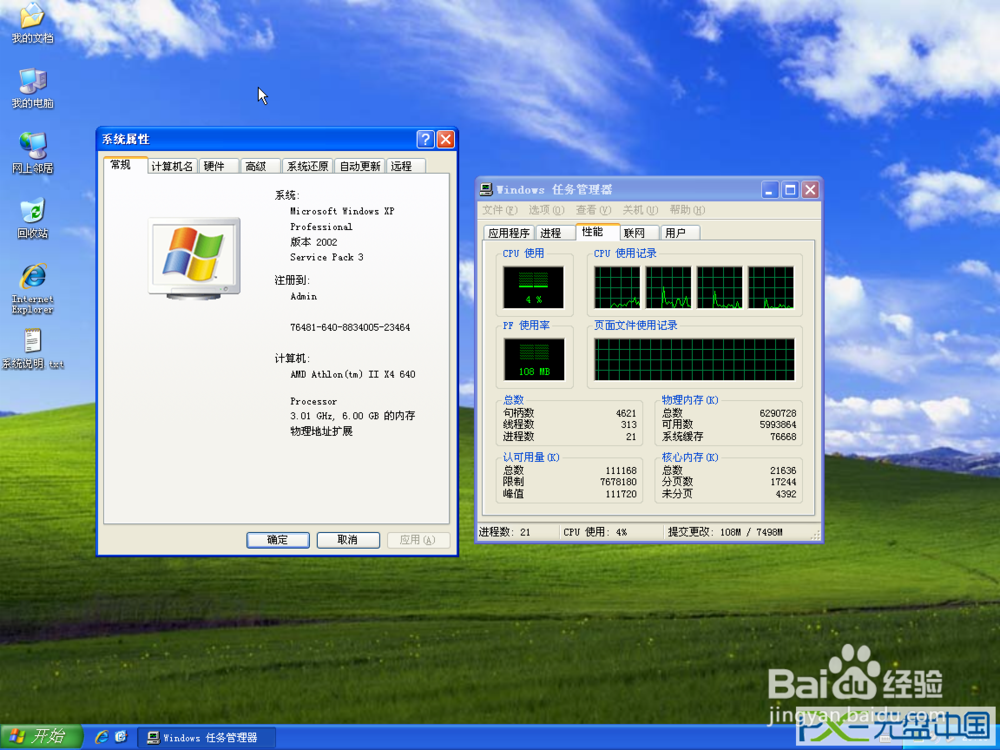Click the 分页数 17244 row
The height and width of the screenshot is (750, 1000).
point(729,482)
